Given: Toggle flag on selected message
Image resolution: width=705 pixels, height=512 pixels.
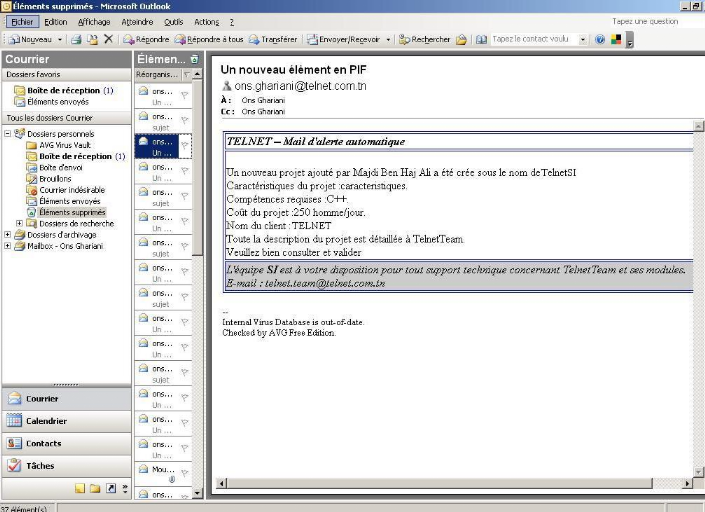Looking at the screenshot, I should click(184, 145).
